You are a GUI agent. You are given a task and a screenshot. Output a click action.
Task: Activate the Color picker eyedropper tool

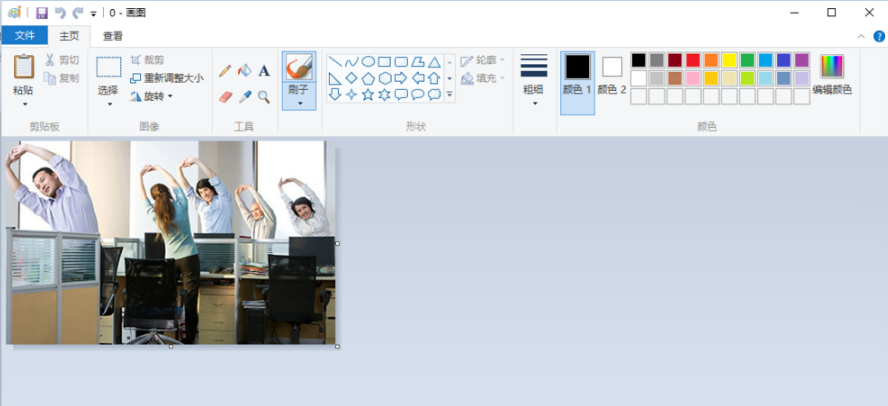pos(244,97)
